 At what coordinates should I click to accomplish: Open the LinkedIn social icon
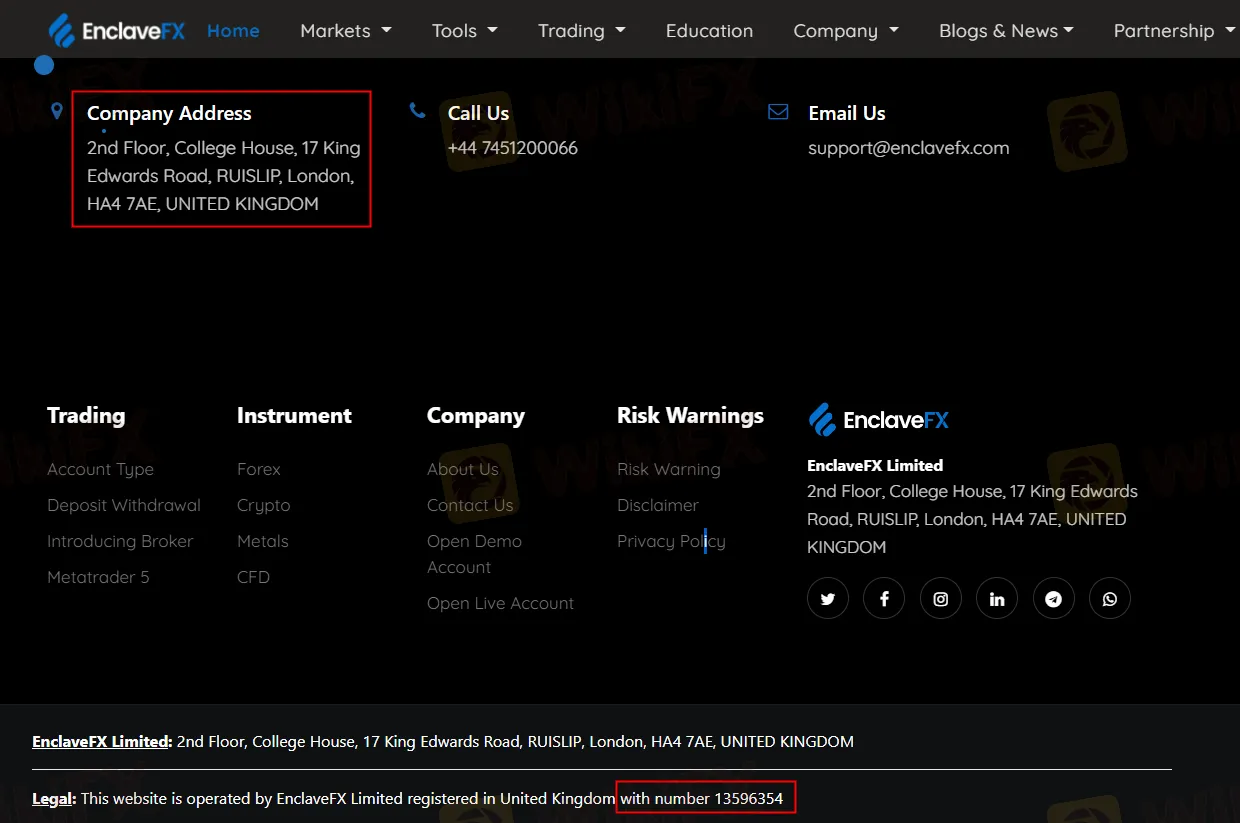(997, 599)
